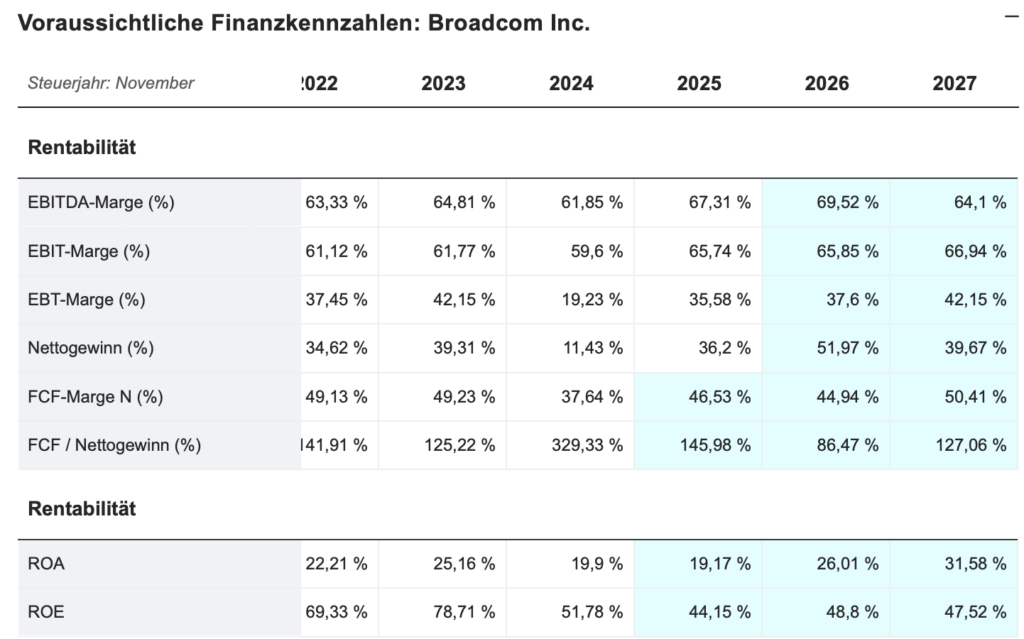Click the Steuerjahr: November header label
Viewport: 1024px width, 639px height.
pyautogui.click(x=111, y=84)
